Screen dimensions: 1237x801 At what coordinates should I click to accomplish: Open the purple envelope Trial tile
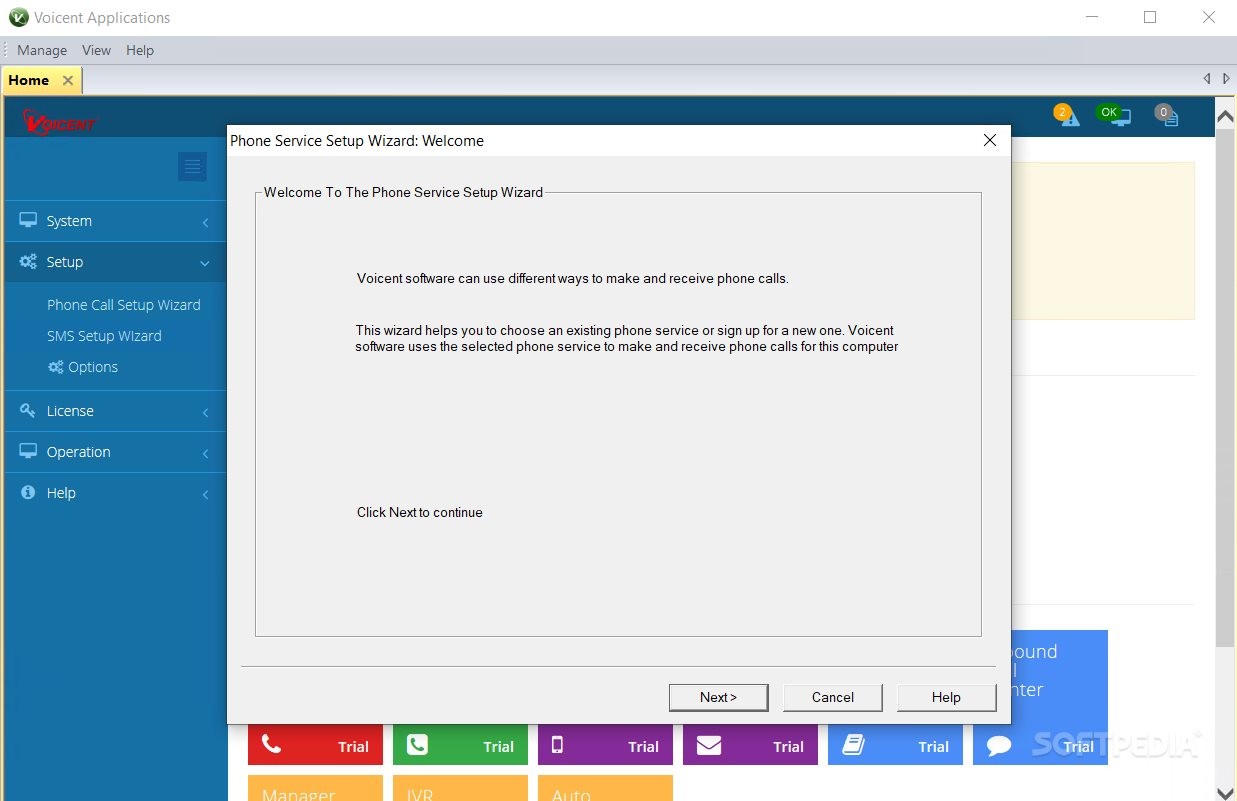point(750,745)
